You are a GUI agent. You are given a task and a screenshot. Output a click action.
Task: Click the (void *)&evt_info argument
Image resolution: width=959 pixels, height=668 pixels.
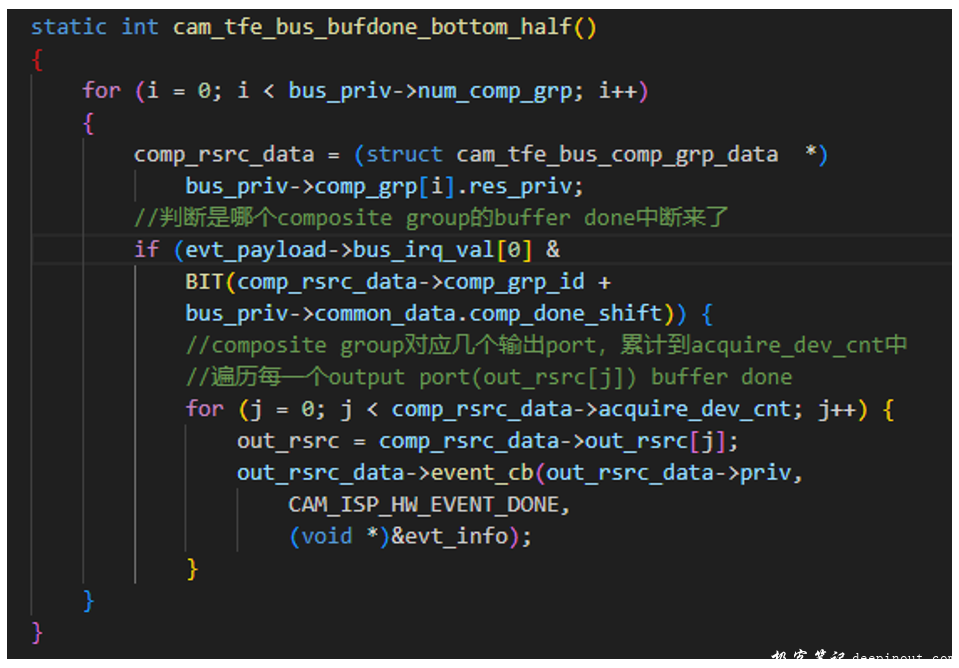(410, 537)
